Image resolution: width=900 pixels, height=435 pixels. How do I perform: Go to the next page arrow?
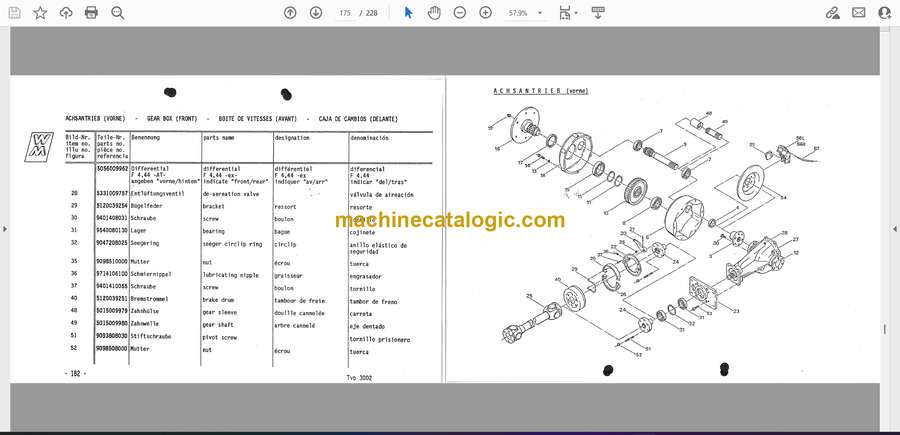click(x=316, y=13)
